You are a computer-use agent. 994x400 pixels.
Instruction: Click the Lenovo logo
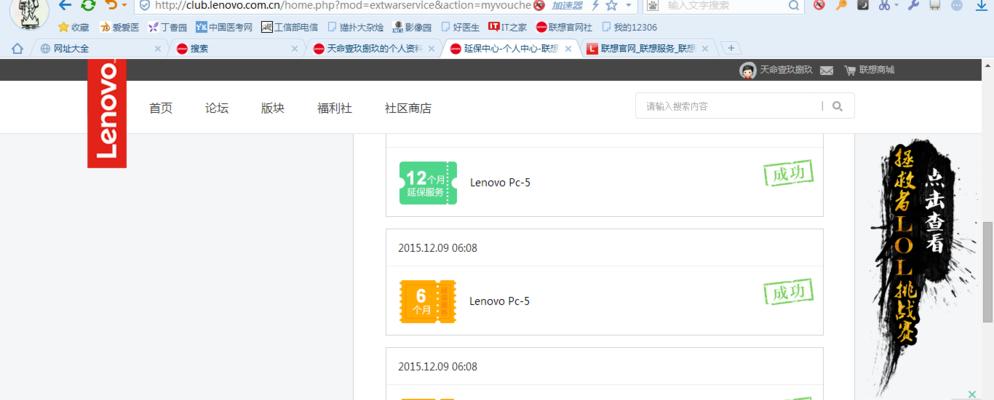pyautogui.click(x=106, y=113)
